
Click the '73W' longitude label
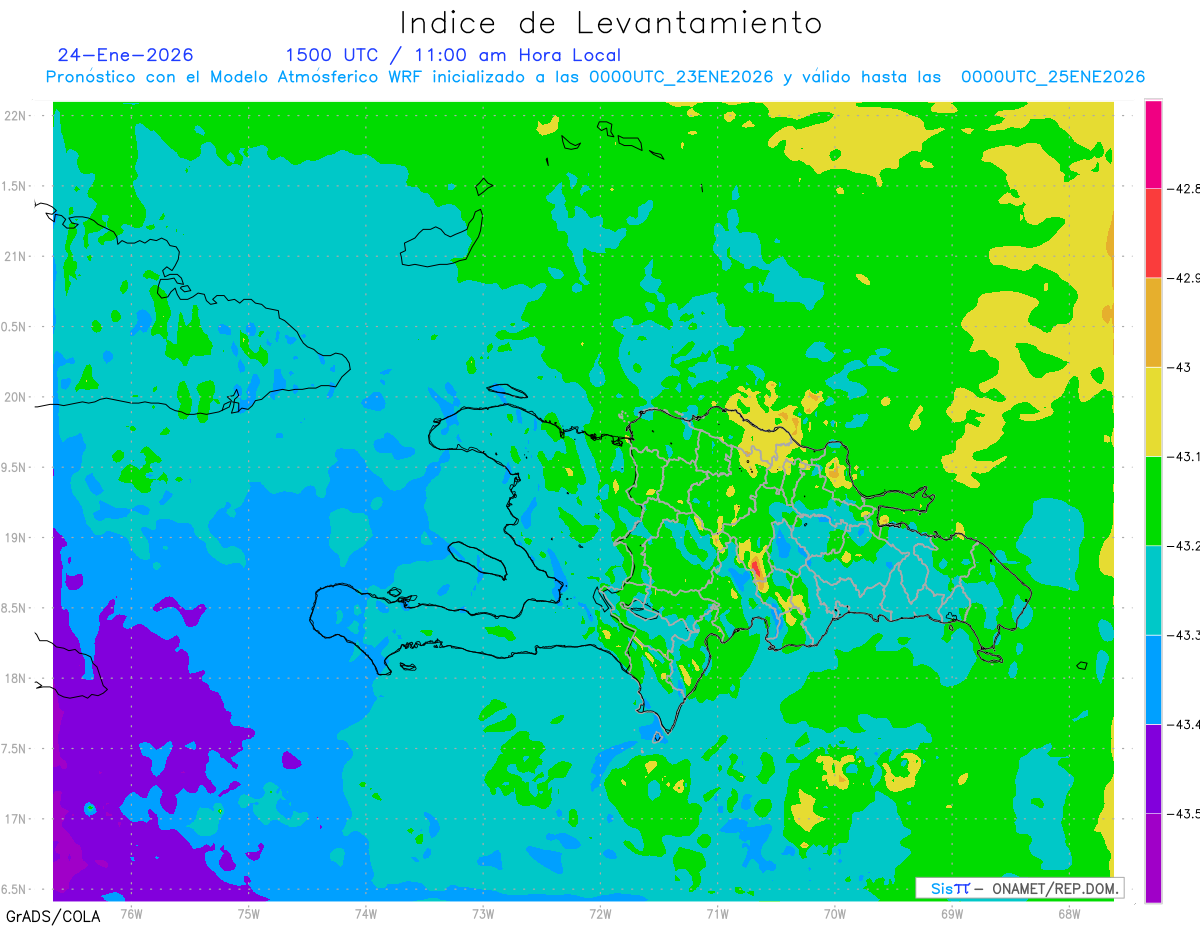point(483,913)
